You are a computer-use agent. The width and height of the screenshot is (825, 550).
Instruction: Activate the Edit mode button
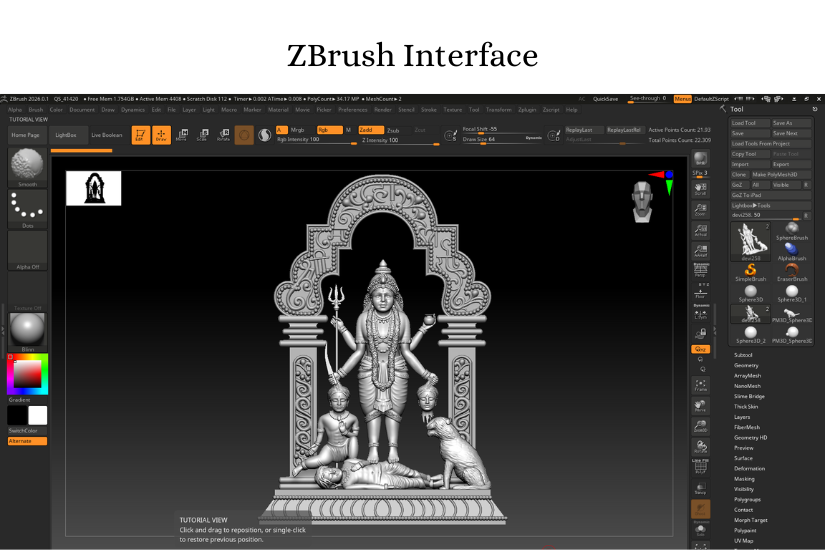140,135
